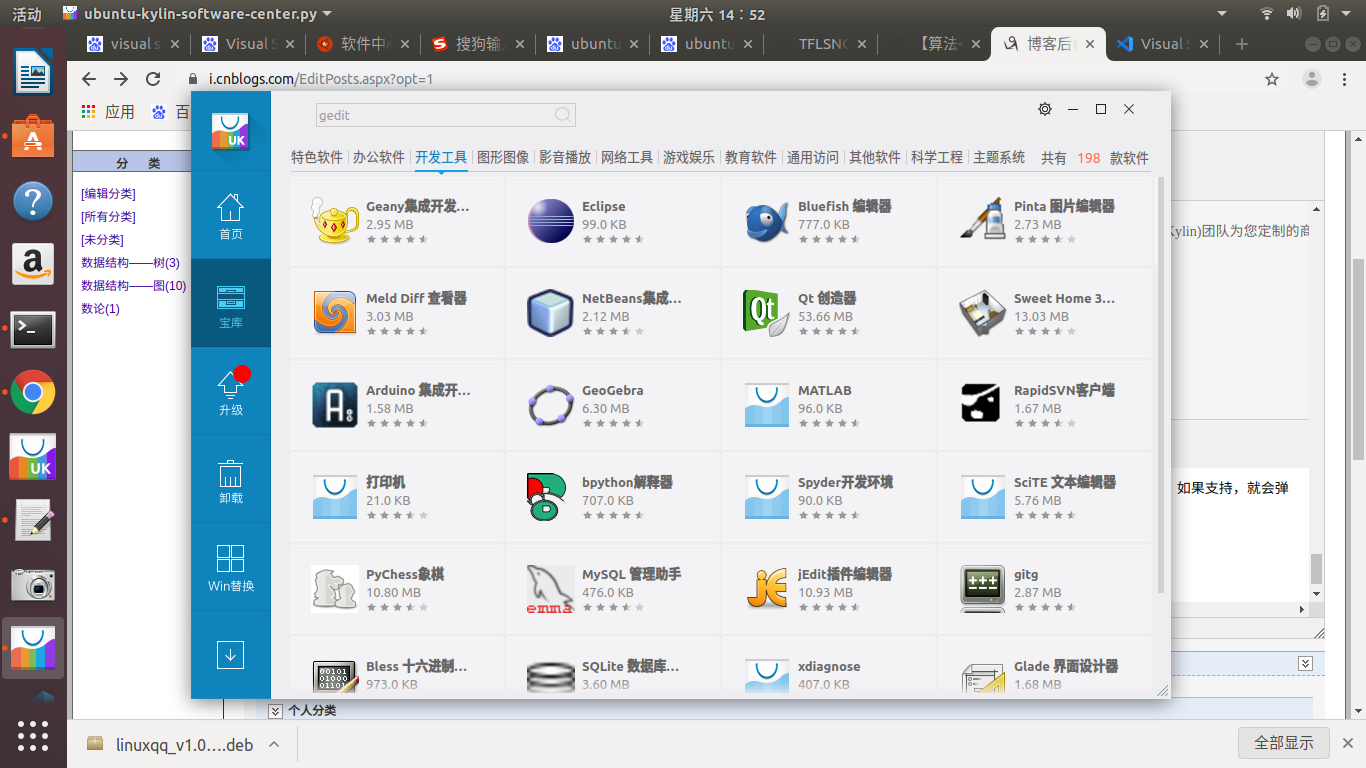Screen dimensions: 1366x768
Task: Switch to 游戏娱乐 category tab
Action: point(689,157)
